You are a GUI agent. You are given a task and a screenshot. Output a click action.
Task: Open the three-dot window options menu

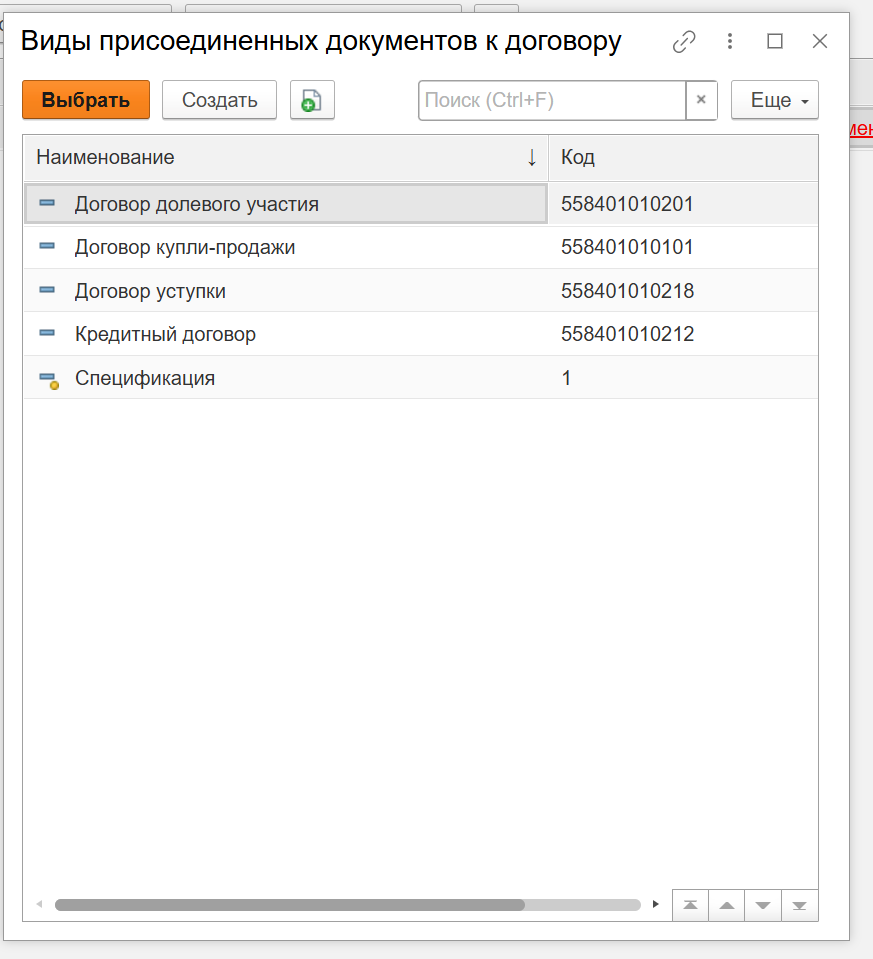coord(730,41)
